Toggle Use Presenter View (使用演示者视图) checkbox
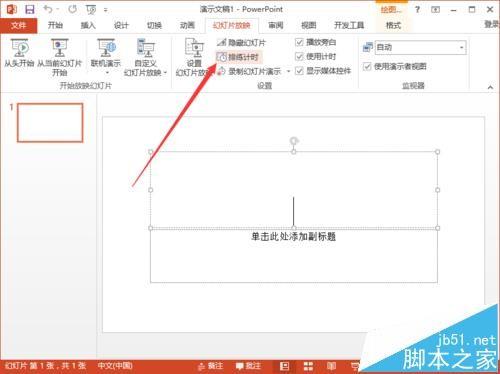This screenshot has height=374, width=500. pos(367,66)
